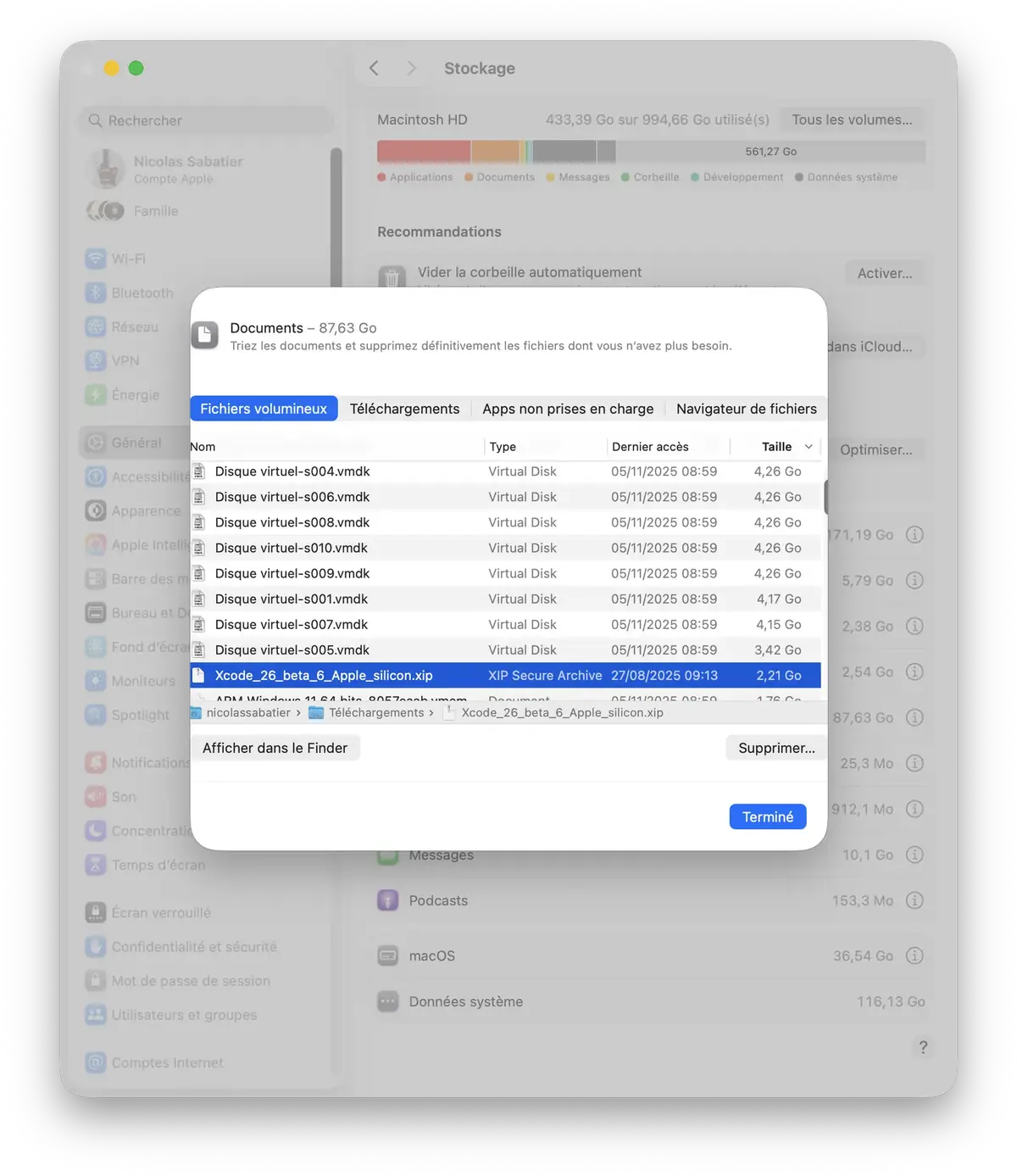Open Bluetooth settings from the sidebar
Viewport: 1017px width, 1176px height.
[141, 292]
